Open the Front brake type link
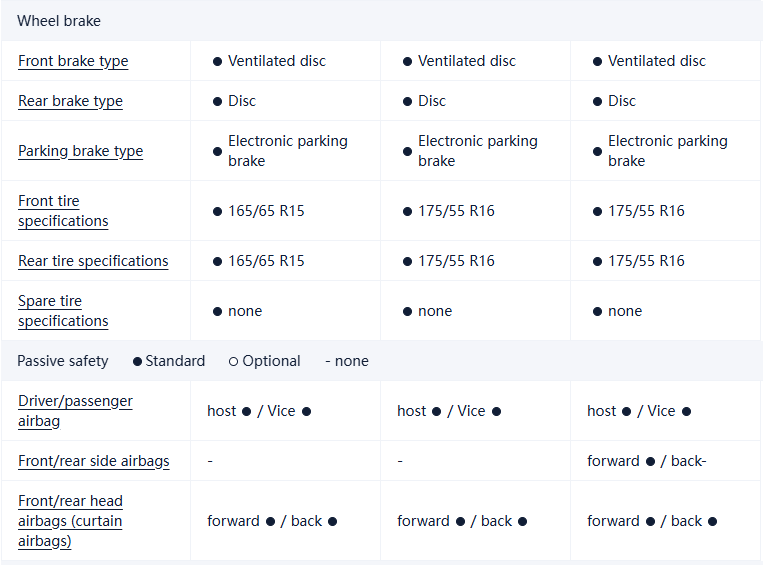This screenshot has height=565, width=766. tap(73, 61)
